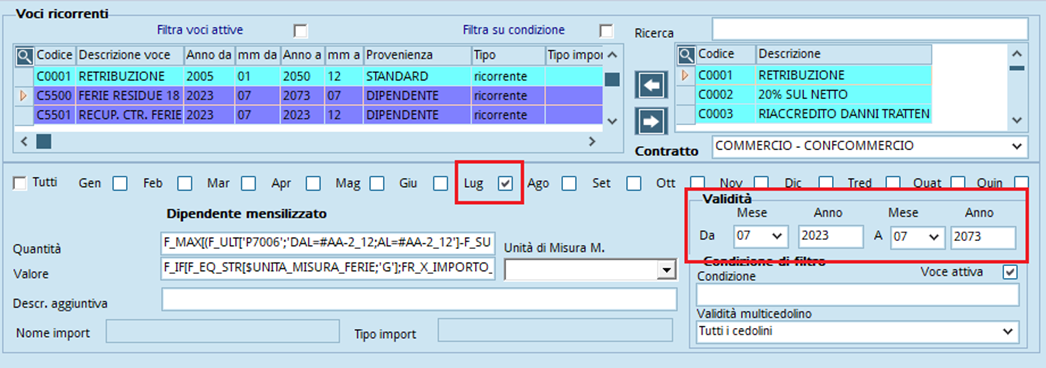Click the Provenienza column header
Viewport: 1046px width, 368px height.
click(416, 55)
